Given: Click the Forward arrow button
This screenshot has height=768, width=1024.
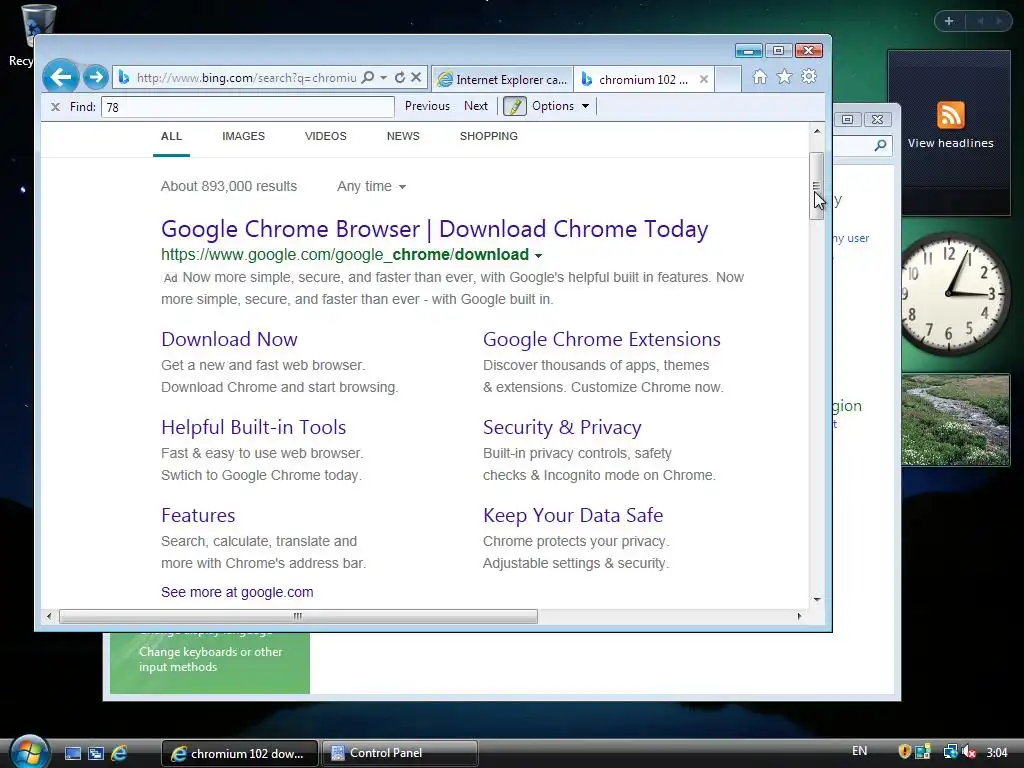Looking at the screenshot, I should point(96,78).
